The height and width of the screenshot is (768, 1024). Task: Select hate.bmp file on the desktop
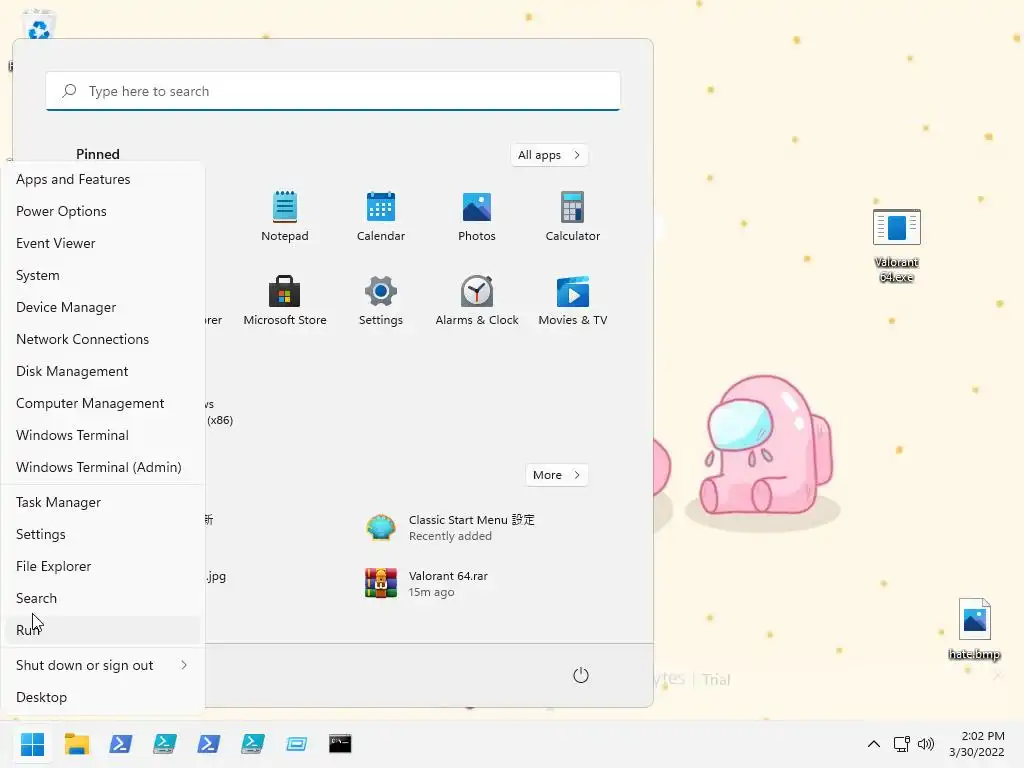(x=974, y=629)
